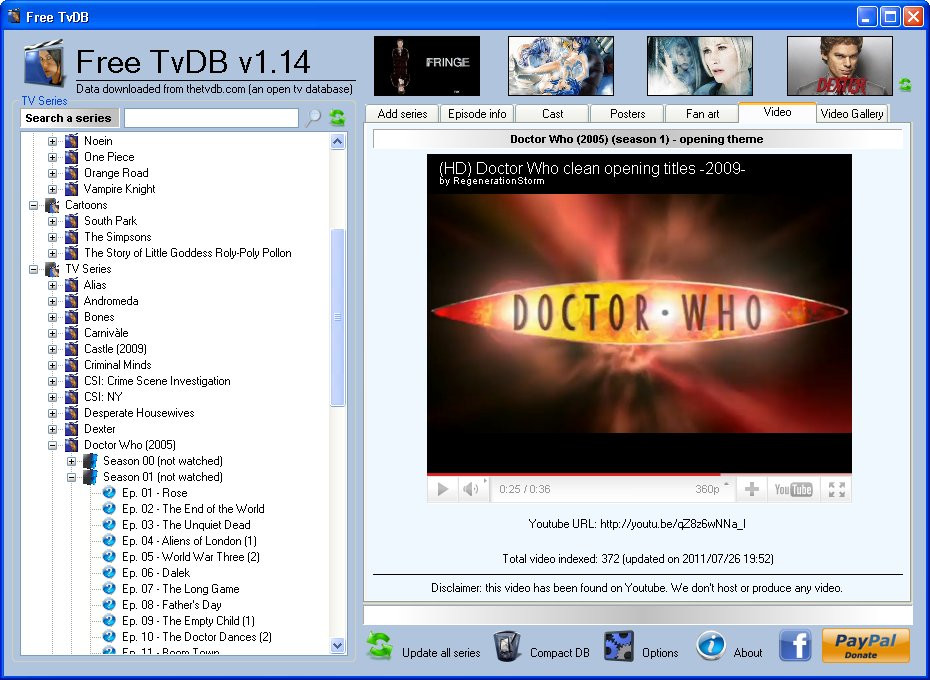Screen dimensions: 930x680
Task: Expand the Criminal Minds node
Action: [x=53, y=365]
